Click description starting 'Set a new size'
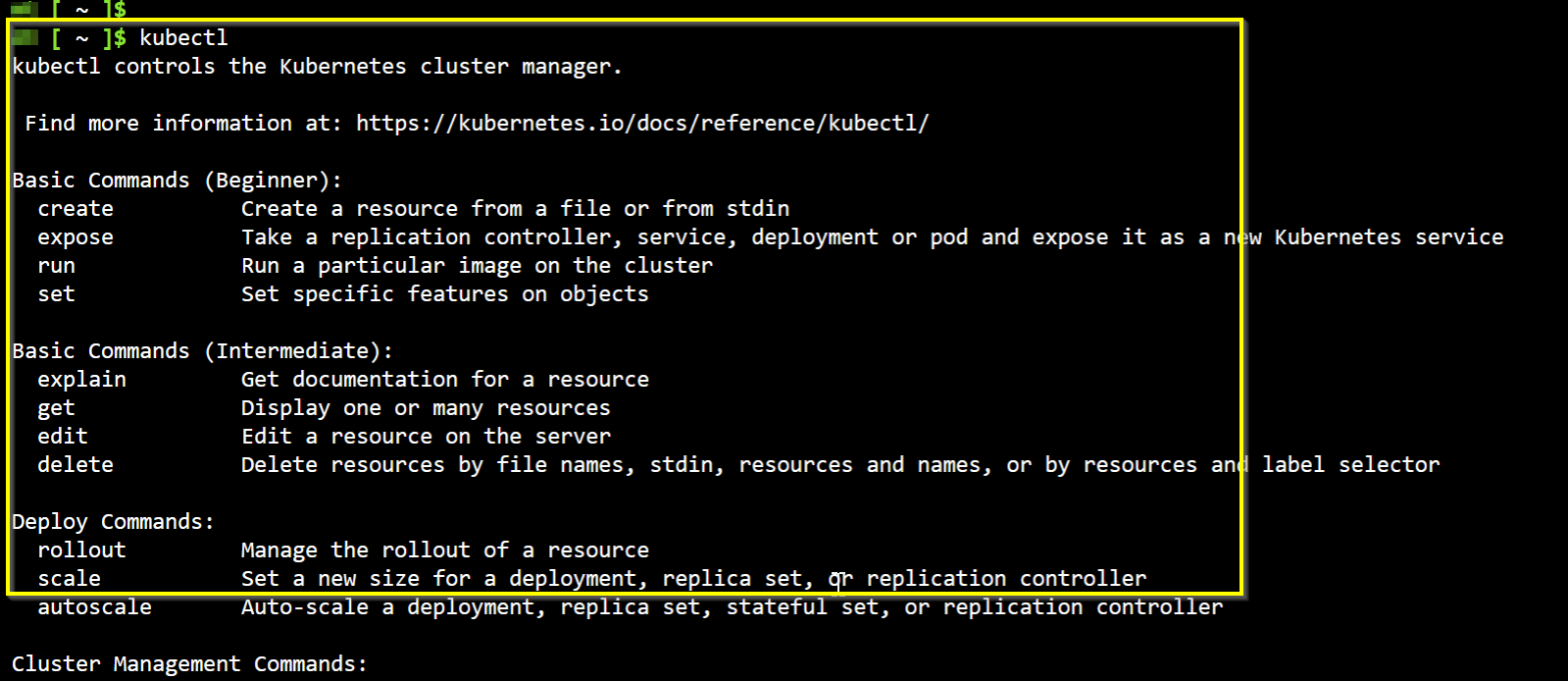Viewport: 1568px width, 681px height. [x=694, y=579]
